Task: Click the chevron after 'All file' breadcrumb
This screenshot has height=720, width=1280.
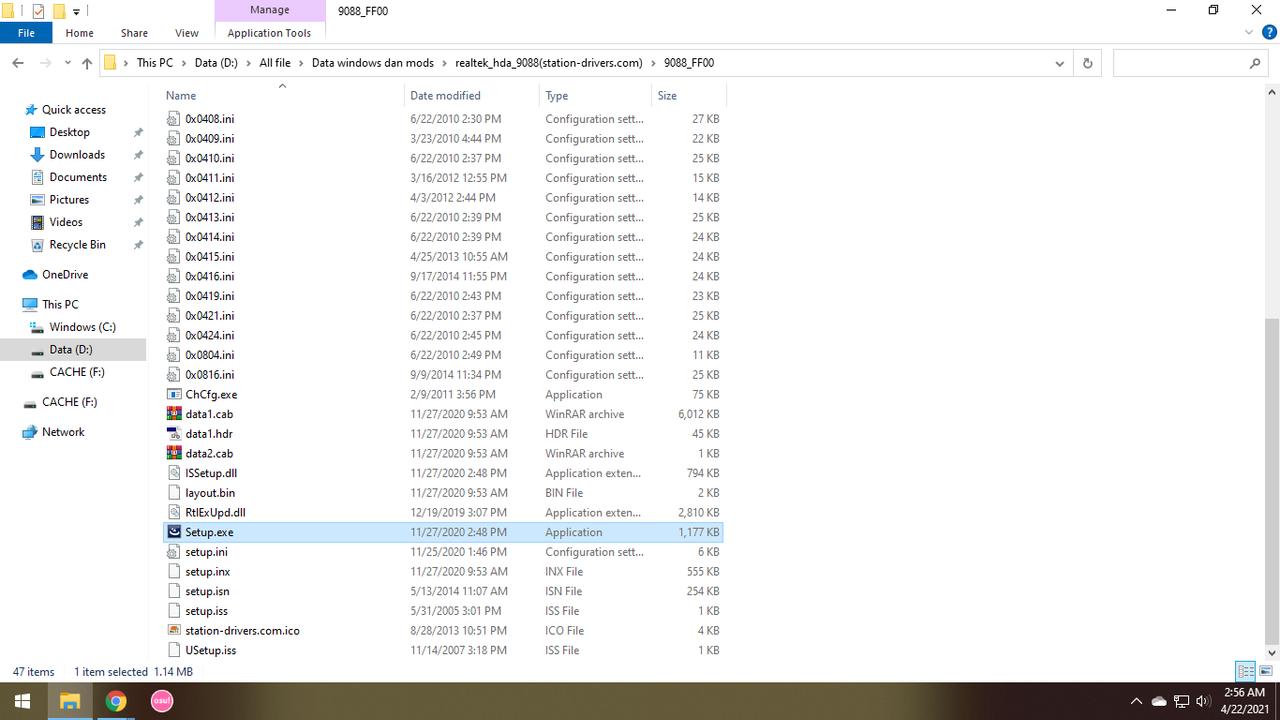Action: point(300,63)
